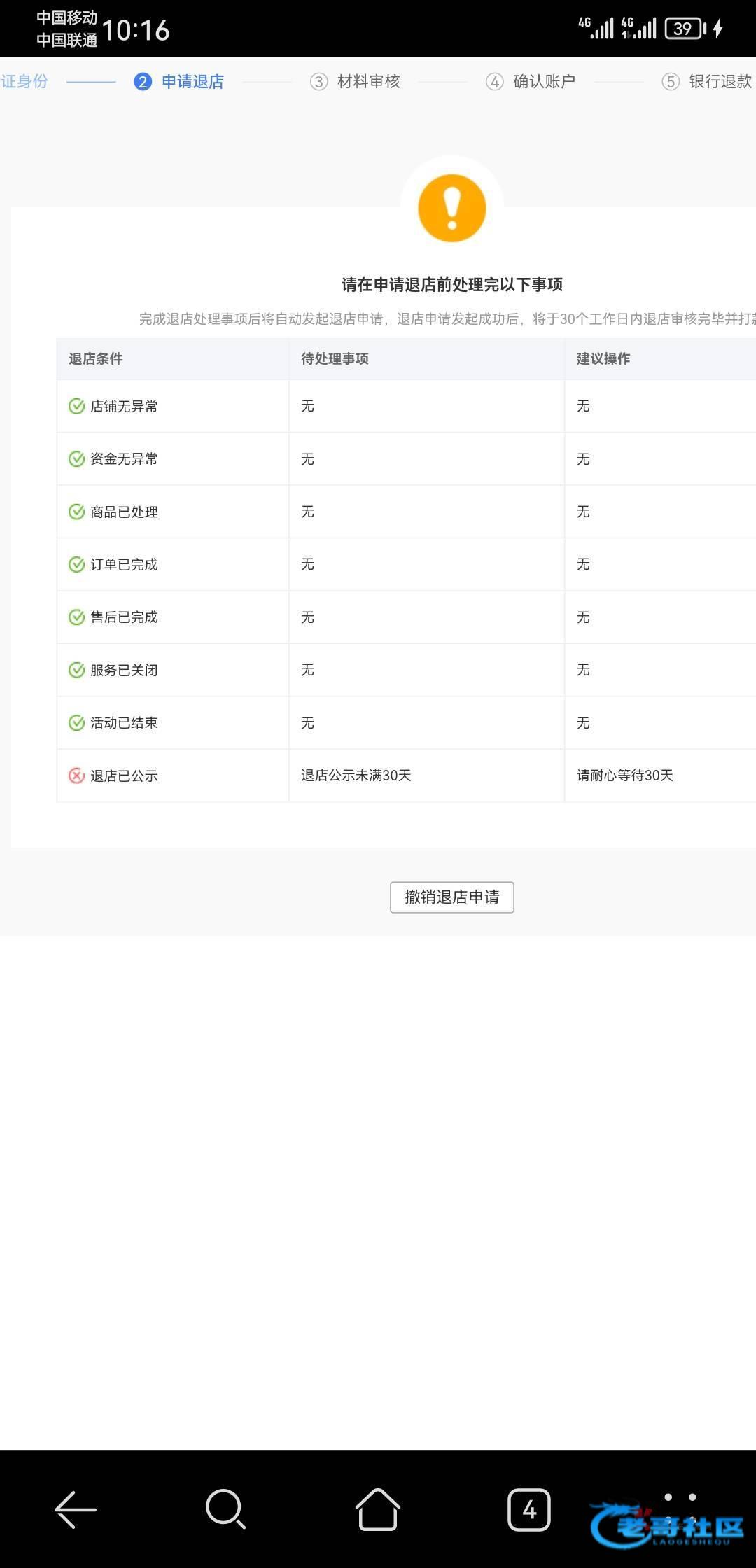This screenshot has width=756, height=1568.
Task: Select step 2 申请退店
Action: [x=179, y=82]
